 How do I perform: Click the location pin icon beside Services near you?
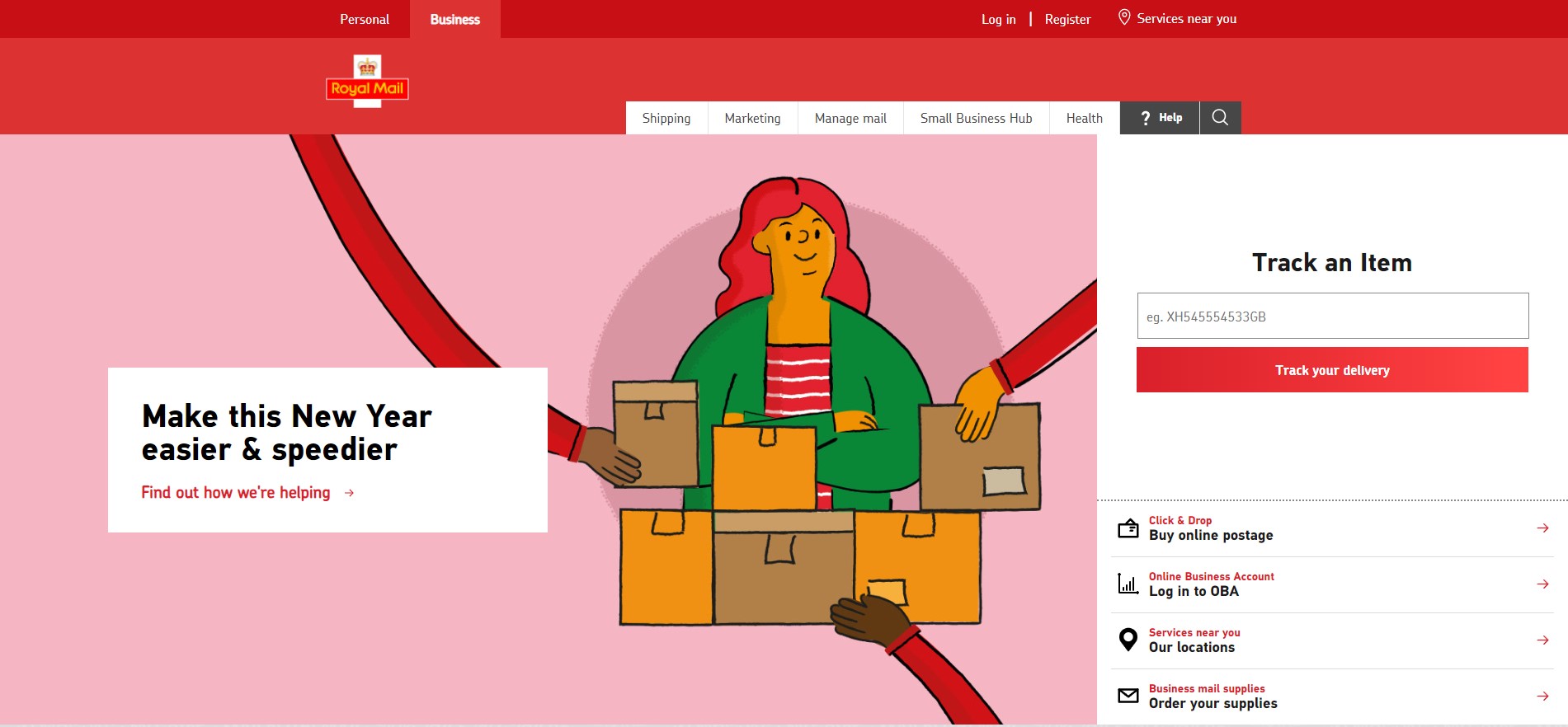click(1123, 17)
